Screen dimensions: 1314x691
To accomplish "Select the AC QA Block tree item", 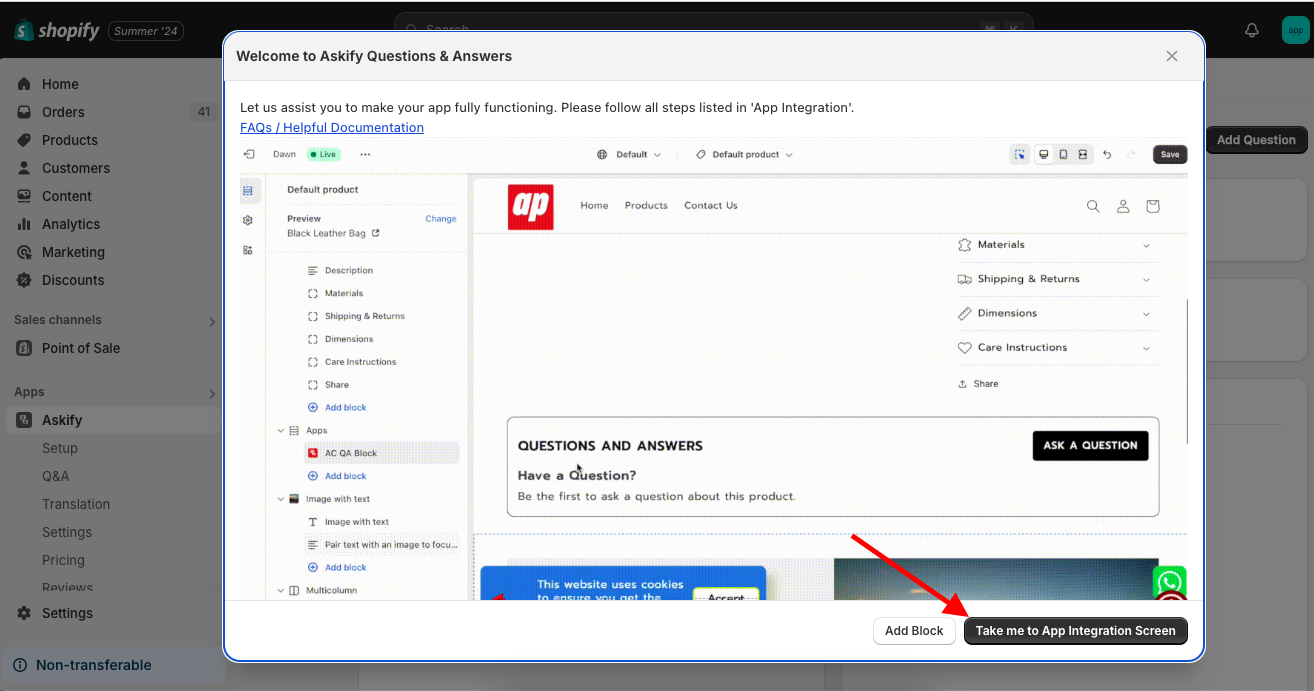I will [381, 453].
